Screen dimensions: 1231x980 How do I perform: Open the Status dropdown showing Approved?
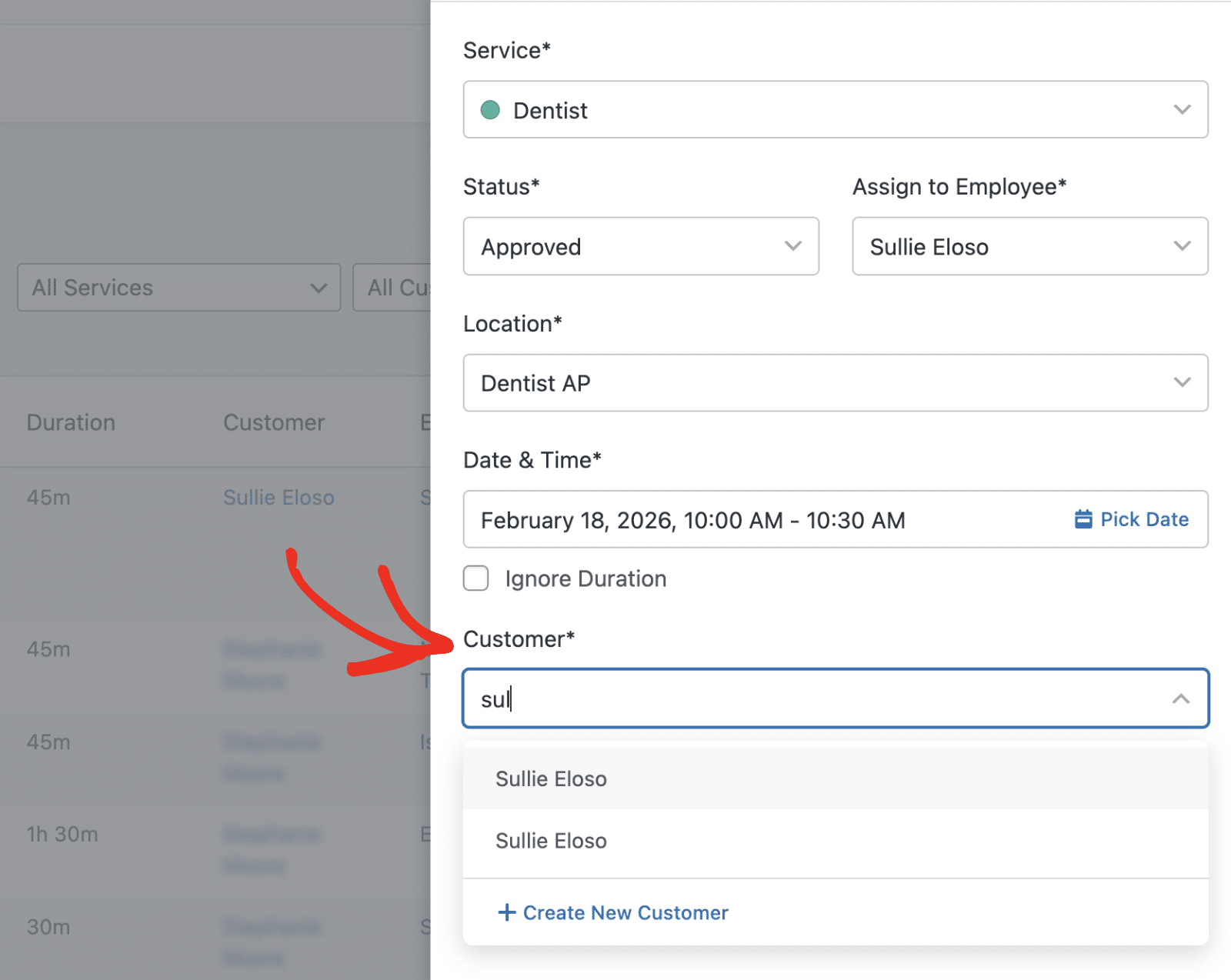coord(641,246)
